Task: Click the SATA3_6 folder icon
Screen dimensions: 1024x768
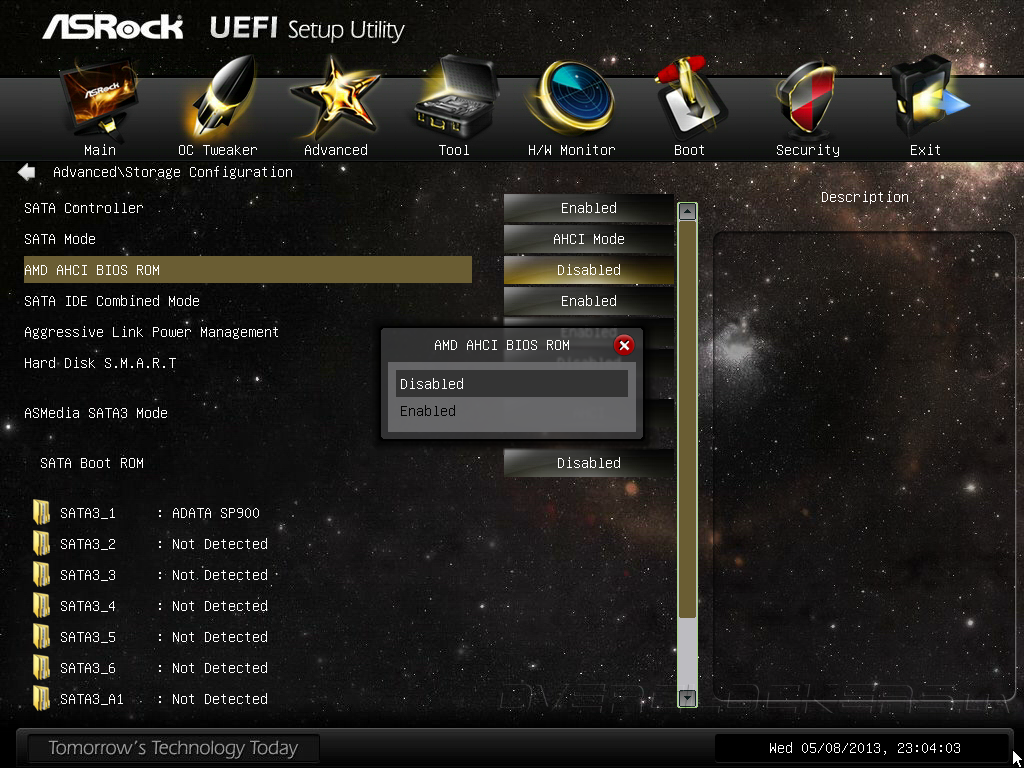Action: pyautogui.click(x=41, y=667)
